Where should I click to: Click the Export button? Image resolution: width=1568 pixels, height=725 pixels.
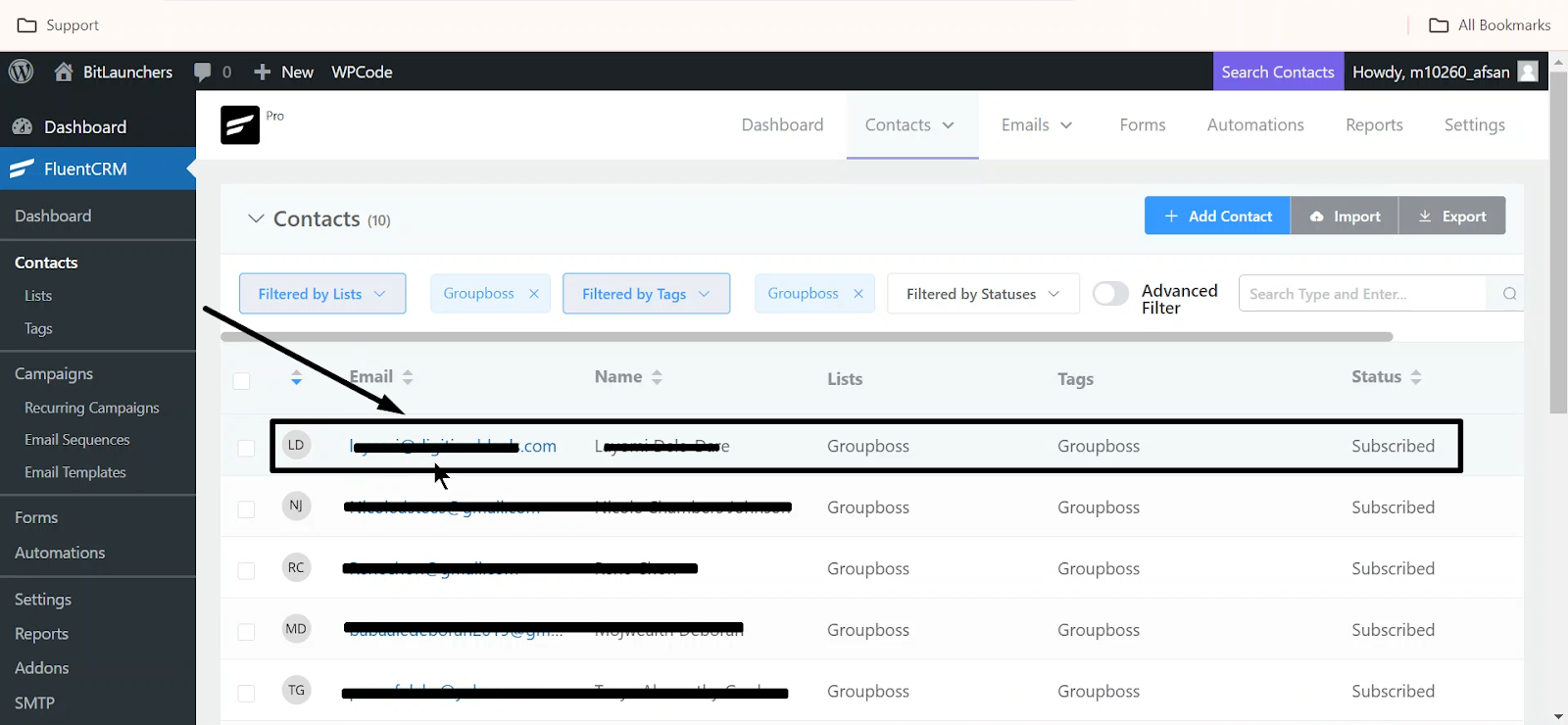click(x=1452, y=216)
